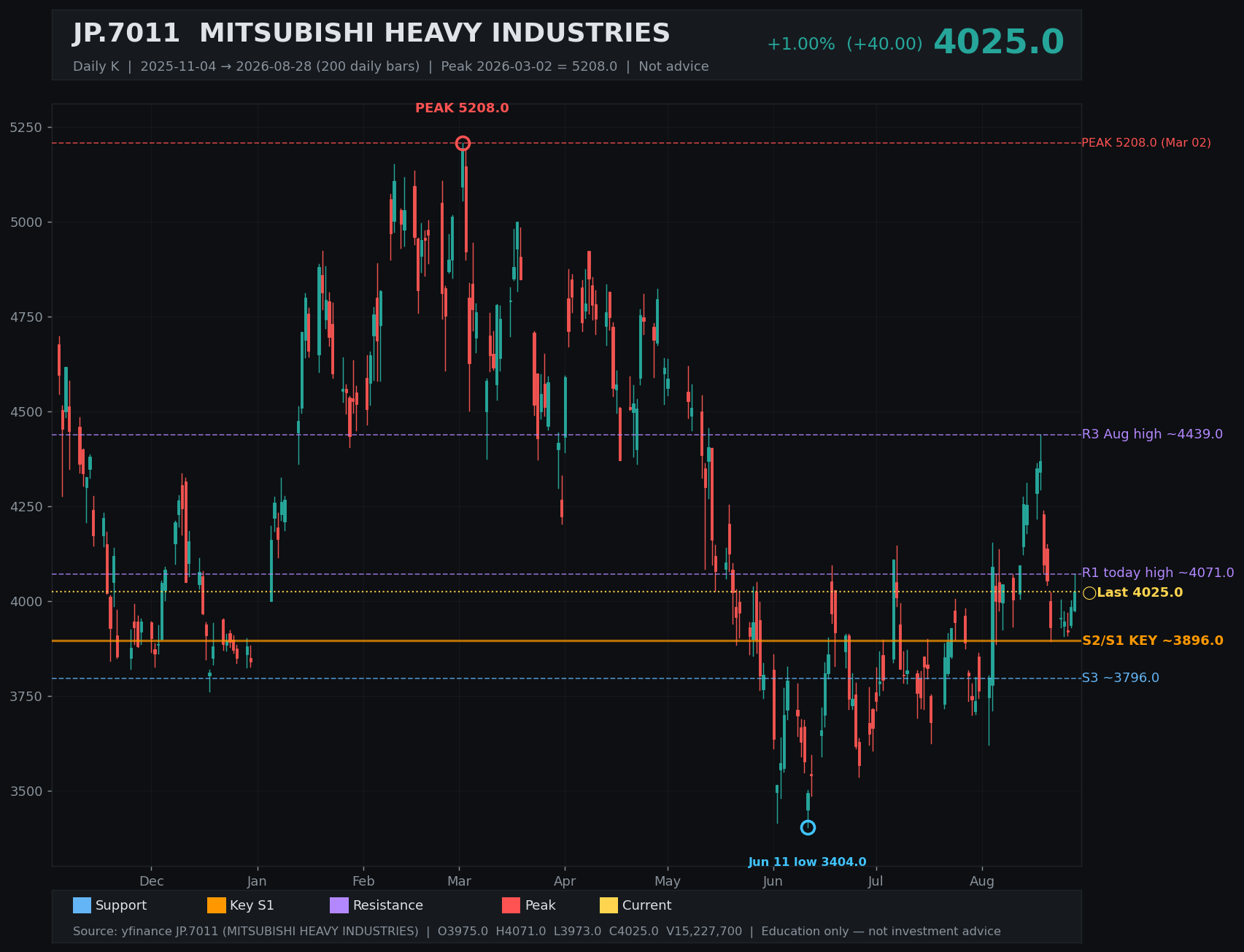
Task: Click the yellow circle beside 'Last 4025.0'
Action: 1089,593
